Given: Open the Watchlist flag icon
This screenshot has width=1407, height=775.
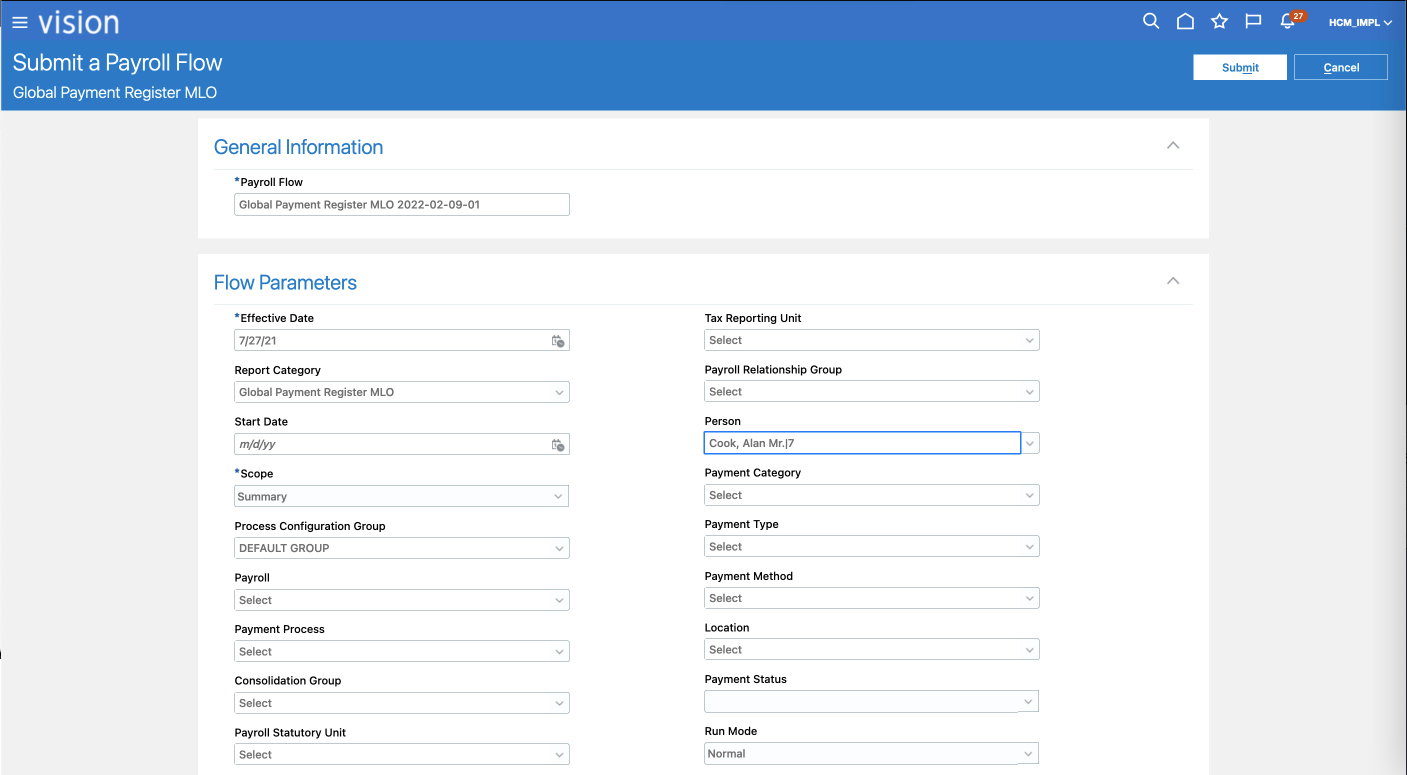Looking at the screenshot, I should coord(1252,21).
